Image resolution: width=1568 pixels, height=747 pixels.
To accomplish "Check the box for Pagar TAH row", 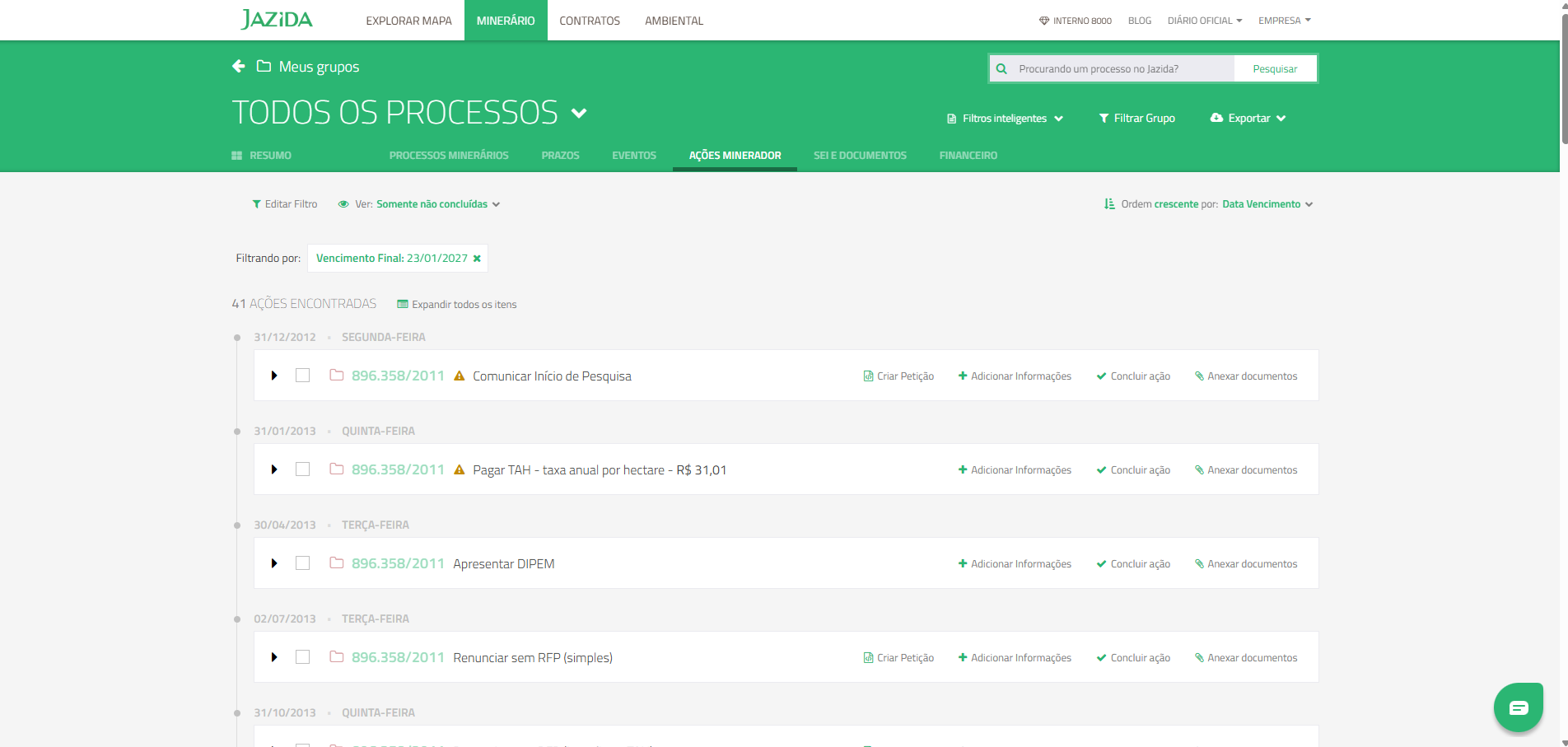I will (302, 469).
